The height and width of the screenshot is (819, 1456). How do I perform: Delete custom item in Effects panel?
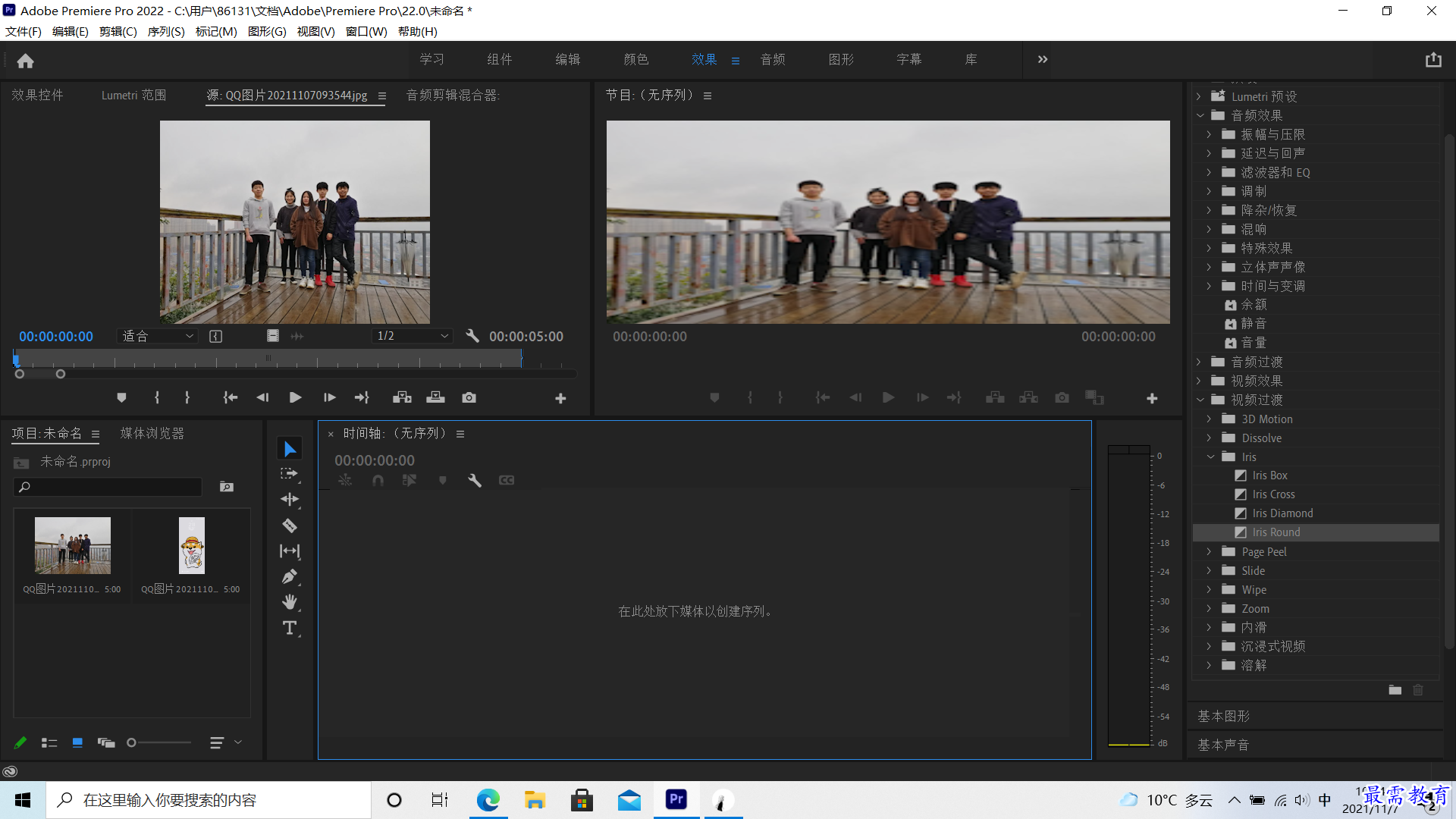click(1418, 689)
